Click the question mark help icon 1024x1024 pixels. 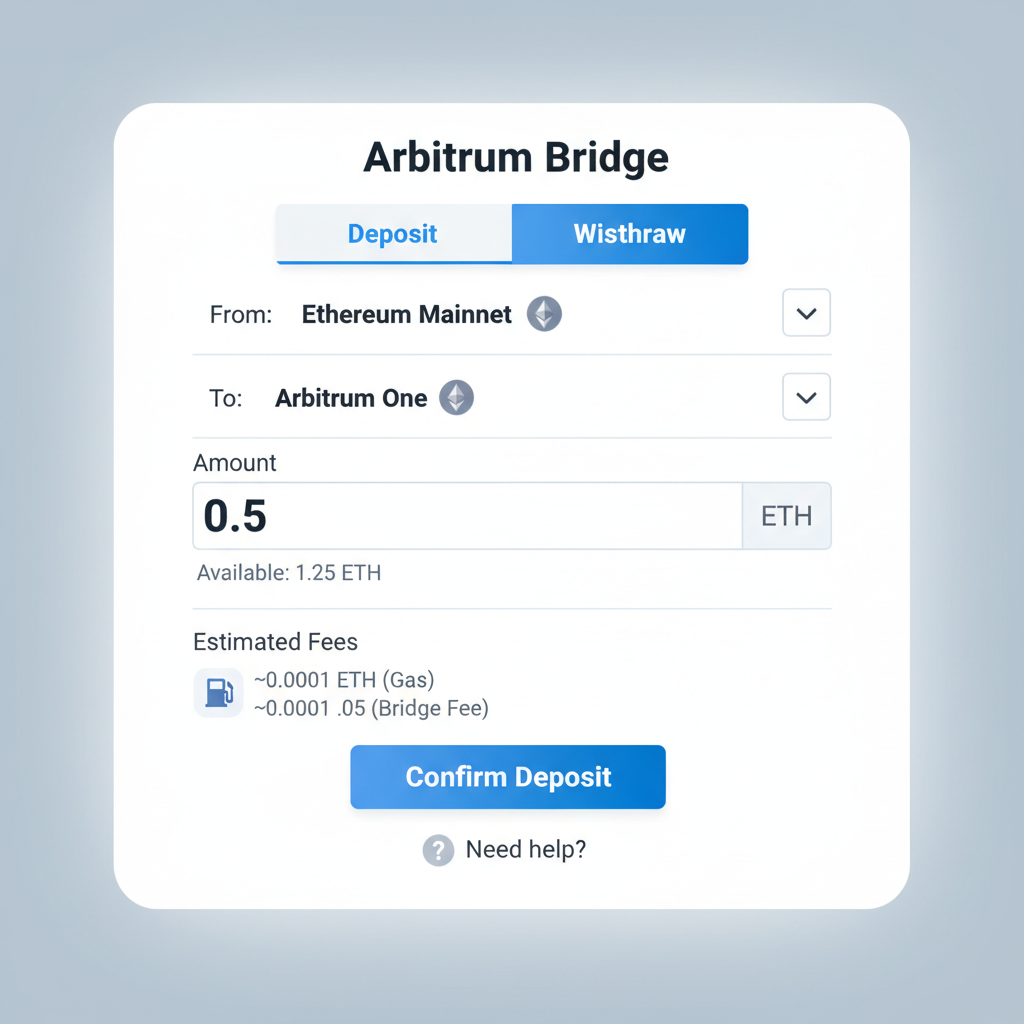tap(437, 849)
